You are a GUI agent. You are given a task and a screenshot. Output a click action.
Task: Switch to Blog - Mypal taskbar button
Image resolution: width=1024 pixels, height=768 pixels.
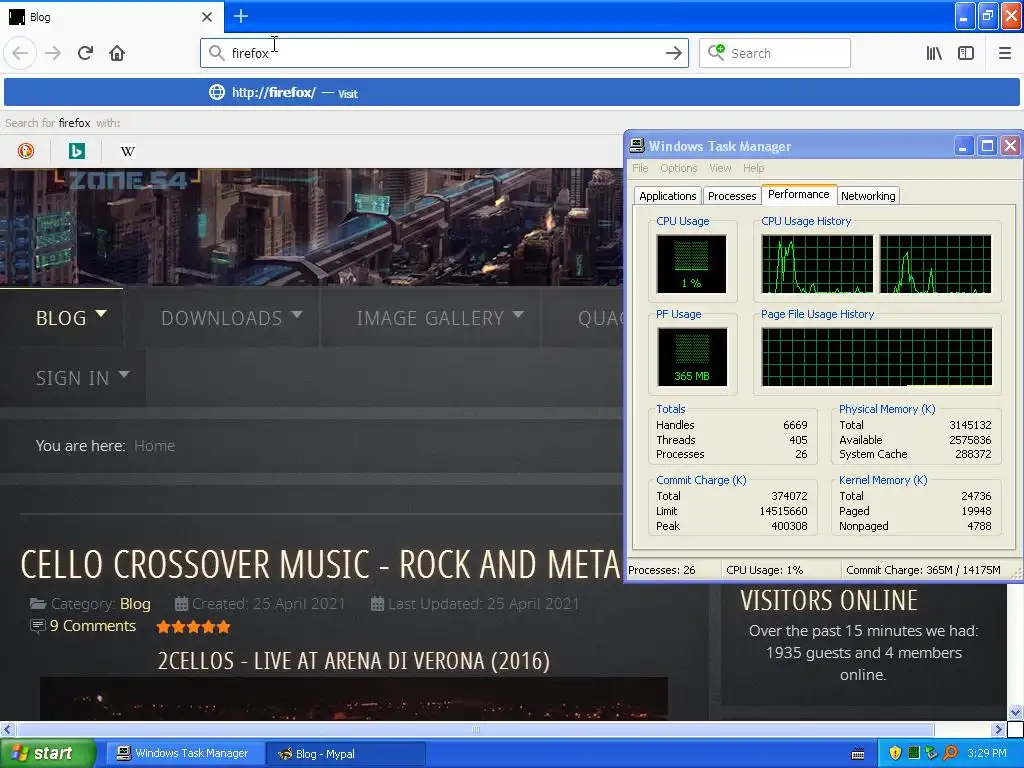[x=346, y=754]
